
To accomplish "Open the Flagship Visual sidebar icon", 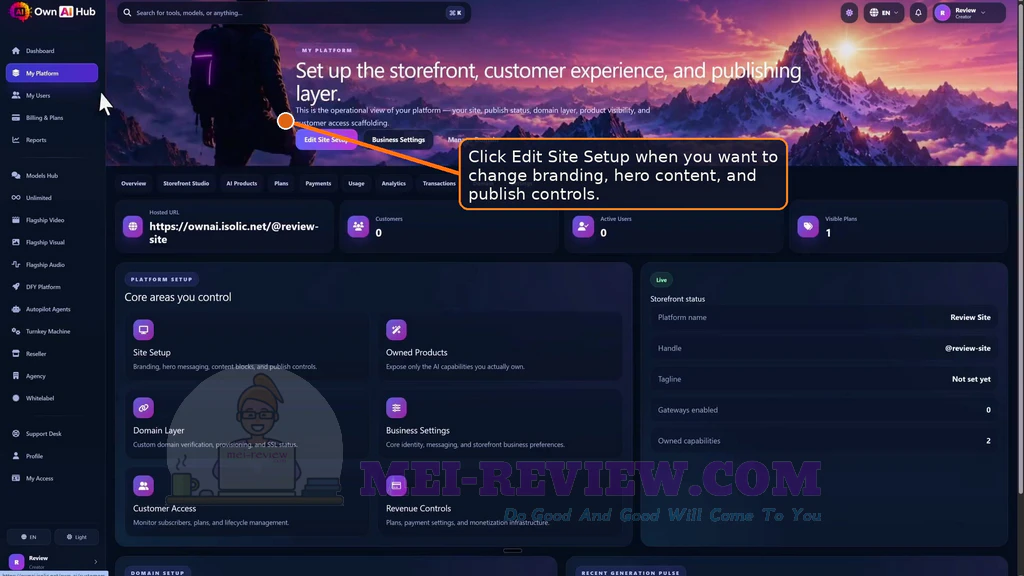I will tap(16, 242).
